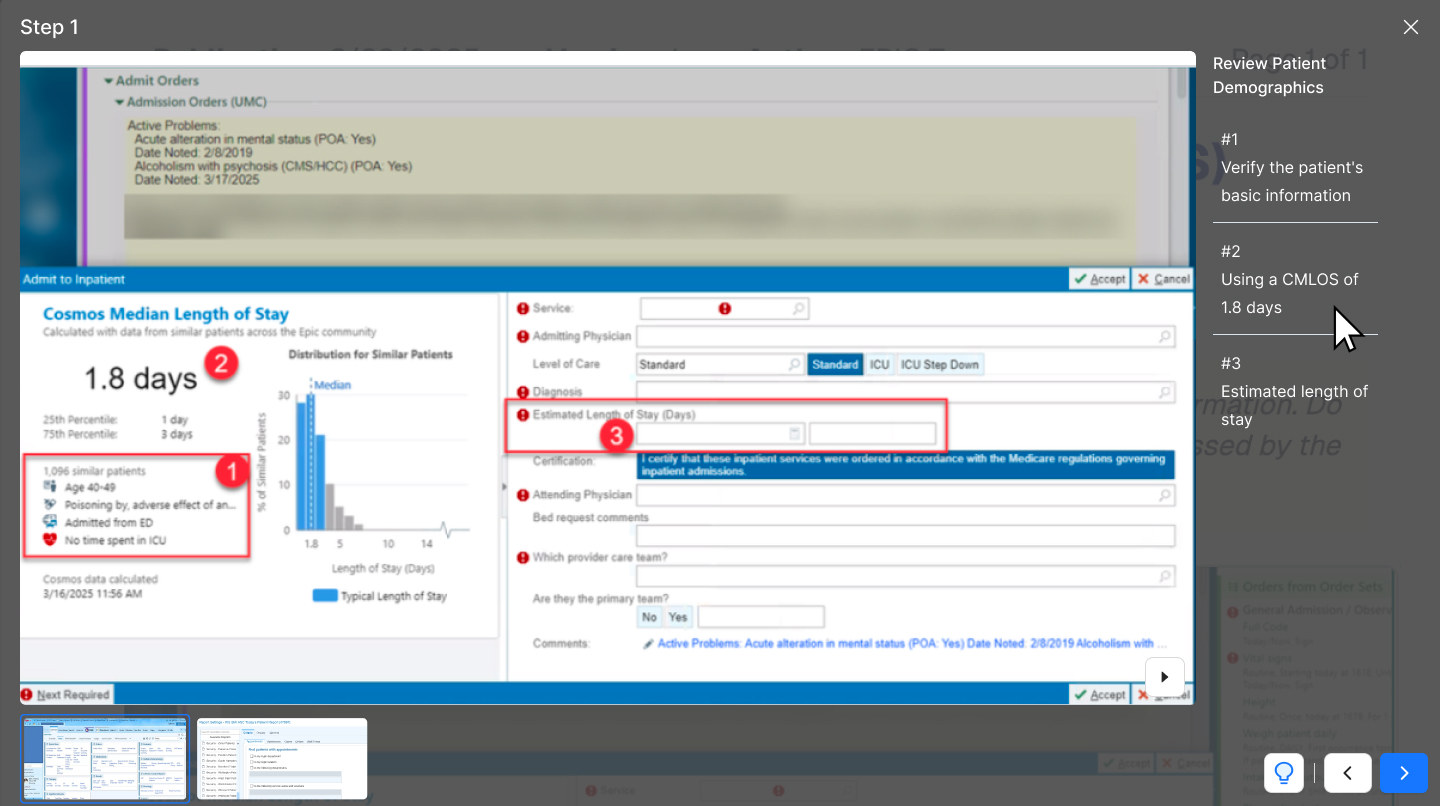
Task: Click the Medicare certification statement text
Action: tap(905, 465)
